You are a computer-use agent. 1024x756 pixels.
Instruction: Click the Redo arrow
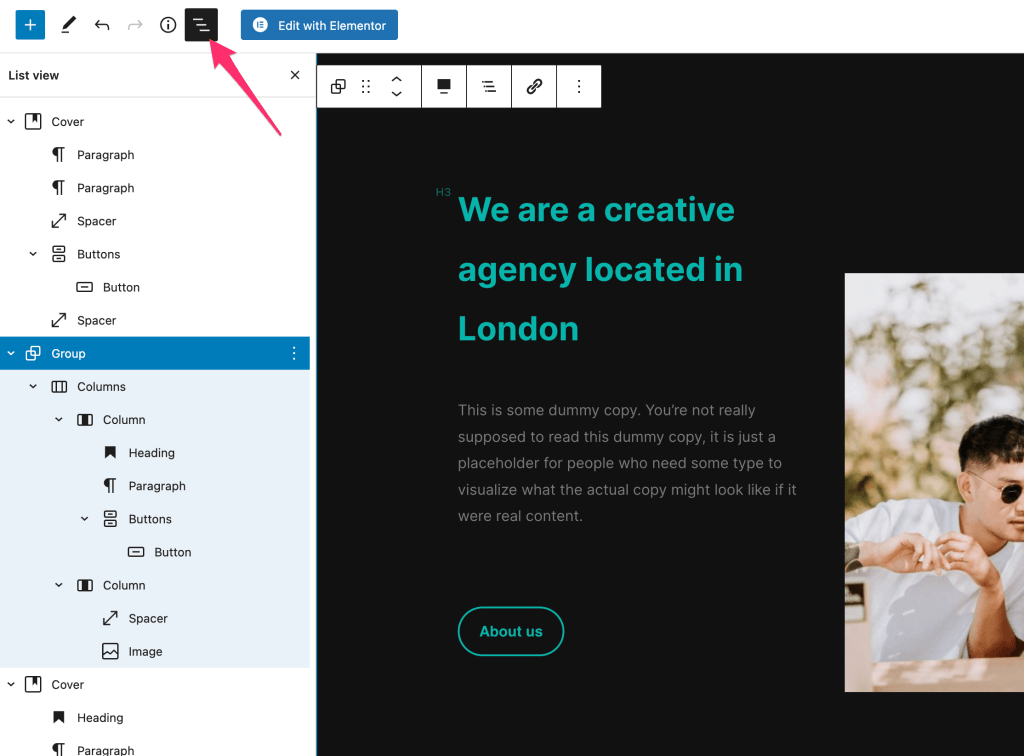click(x=135, y=25)
